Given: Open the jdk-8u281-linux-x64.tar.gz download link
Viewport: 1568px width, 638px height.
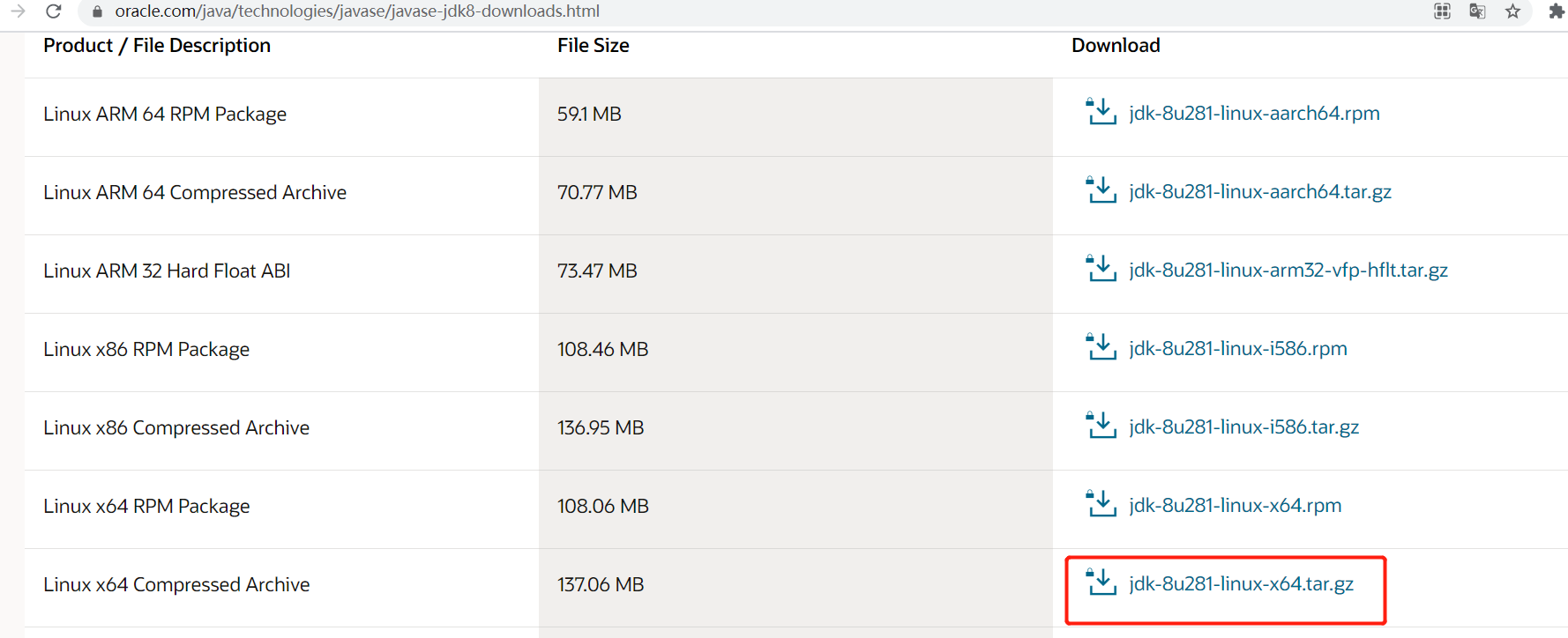Looking at the screenshot, I should (x=1242, y=583).
